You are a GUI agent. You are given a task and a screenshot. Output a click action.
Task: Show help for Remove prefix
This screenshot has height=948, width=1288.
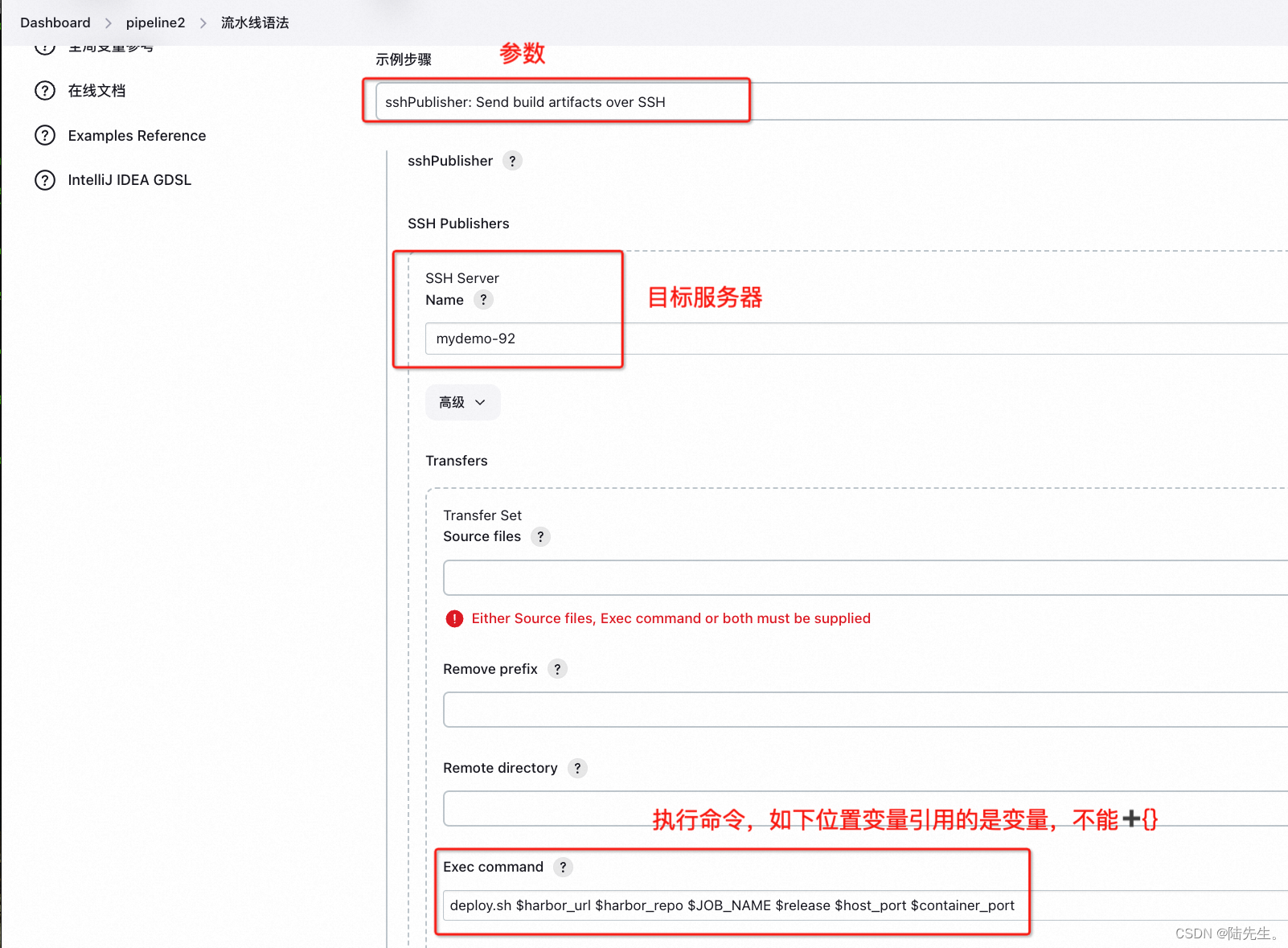(557, 669)
